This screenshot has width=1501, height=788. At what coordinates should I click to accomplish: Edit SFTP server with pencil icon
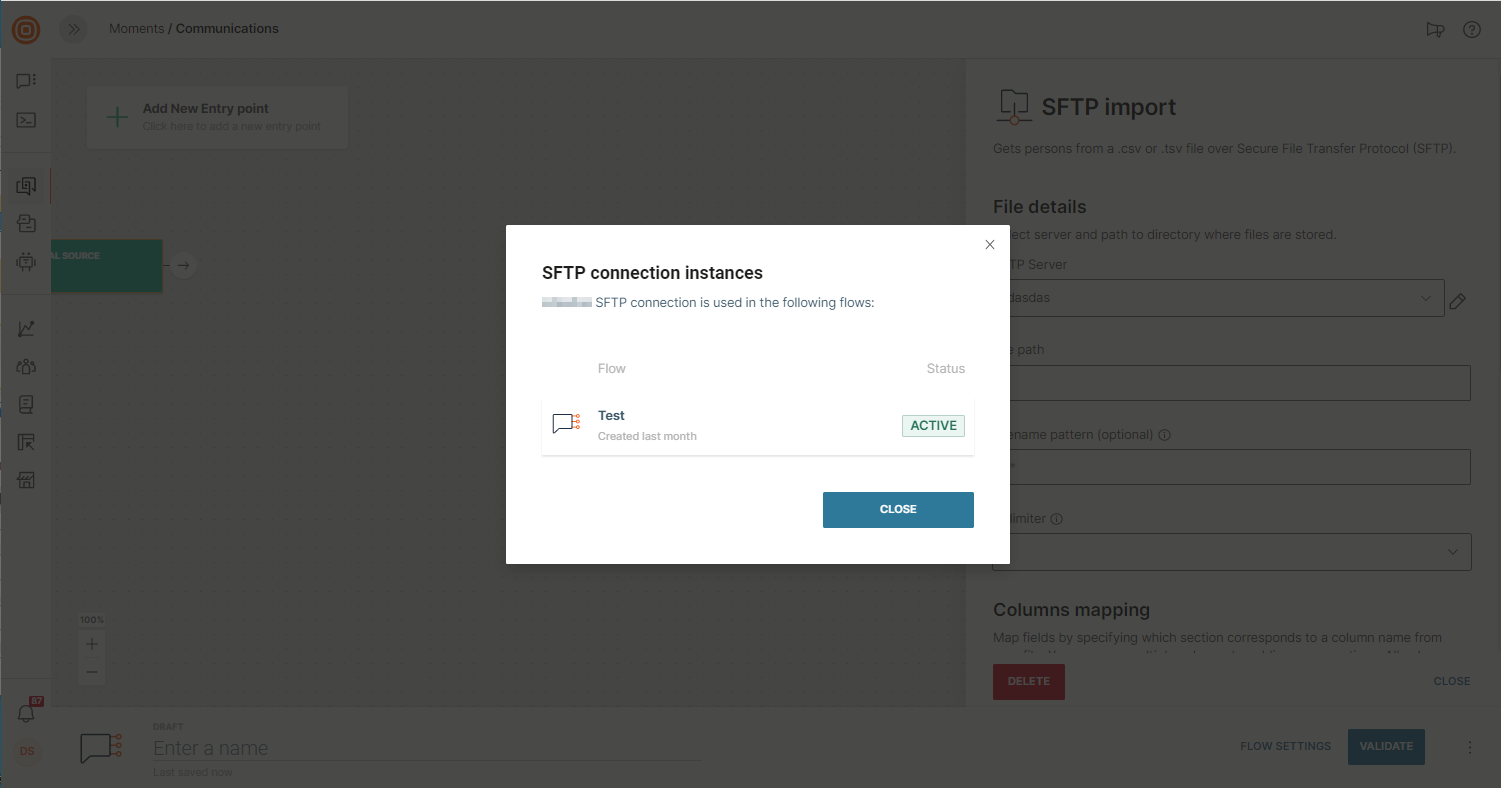pyautogui.click(x=1457, y=301)
